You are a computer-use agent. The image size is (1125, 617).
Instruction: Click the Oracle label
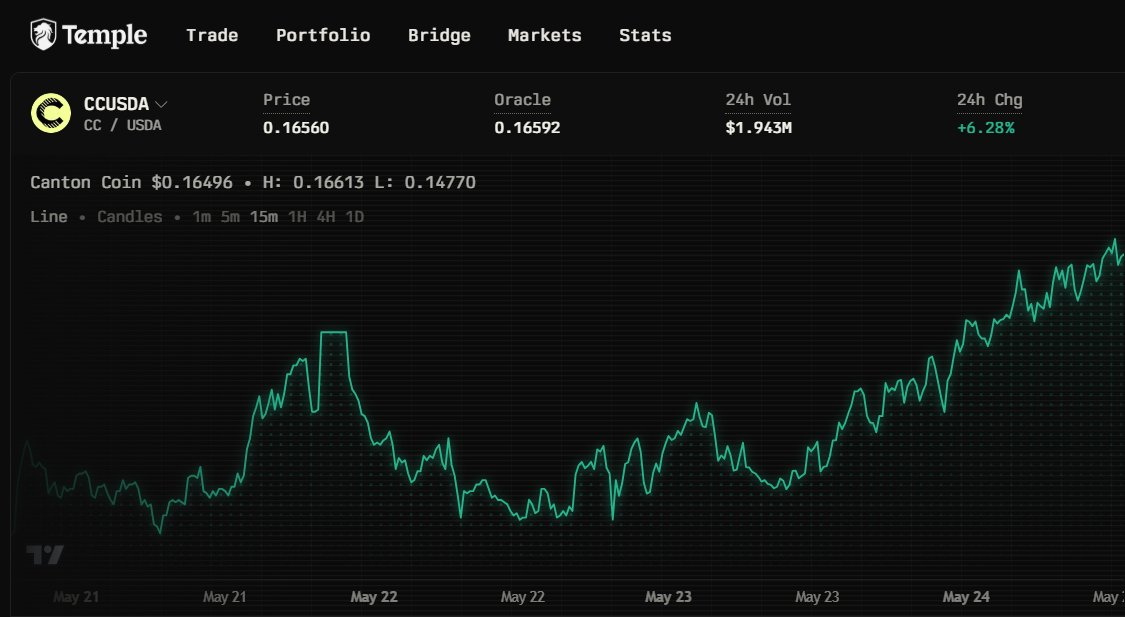pyautogui.click(x=522, y=100)
